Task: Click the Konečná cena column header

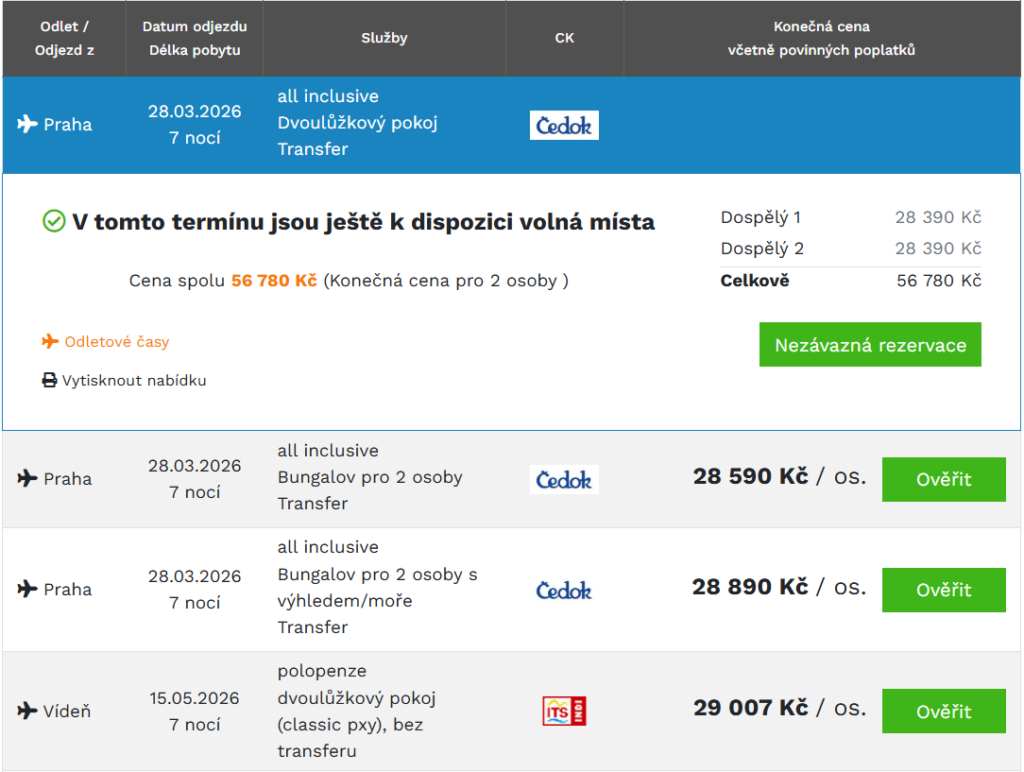Action: click(x=821, y=38)
